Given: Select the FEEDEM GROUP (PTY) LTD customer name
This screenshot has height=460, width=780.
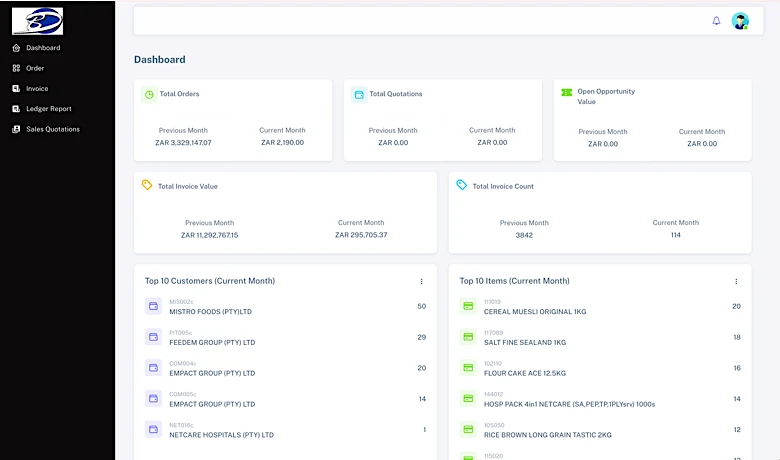Looking at the screenshot, I should (212, 343).
